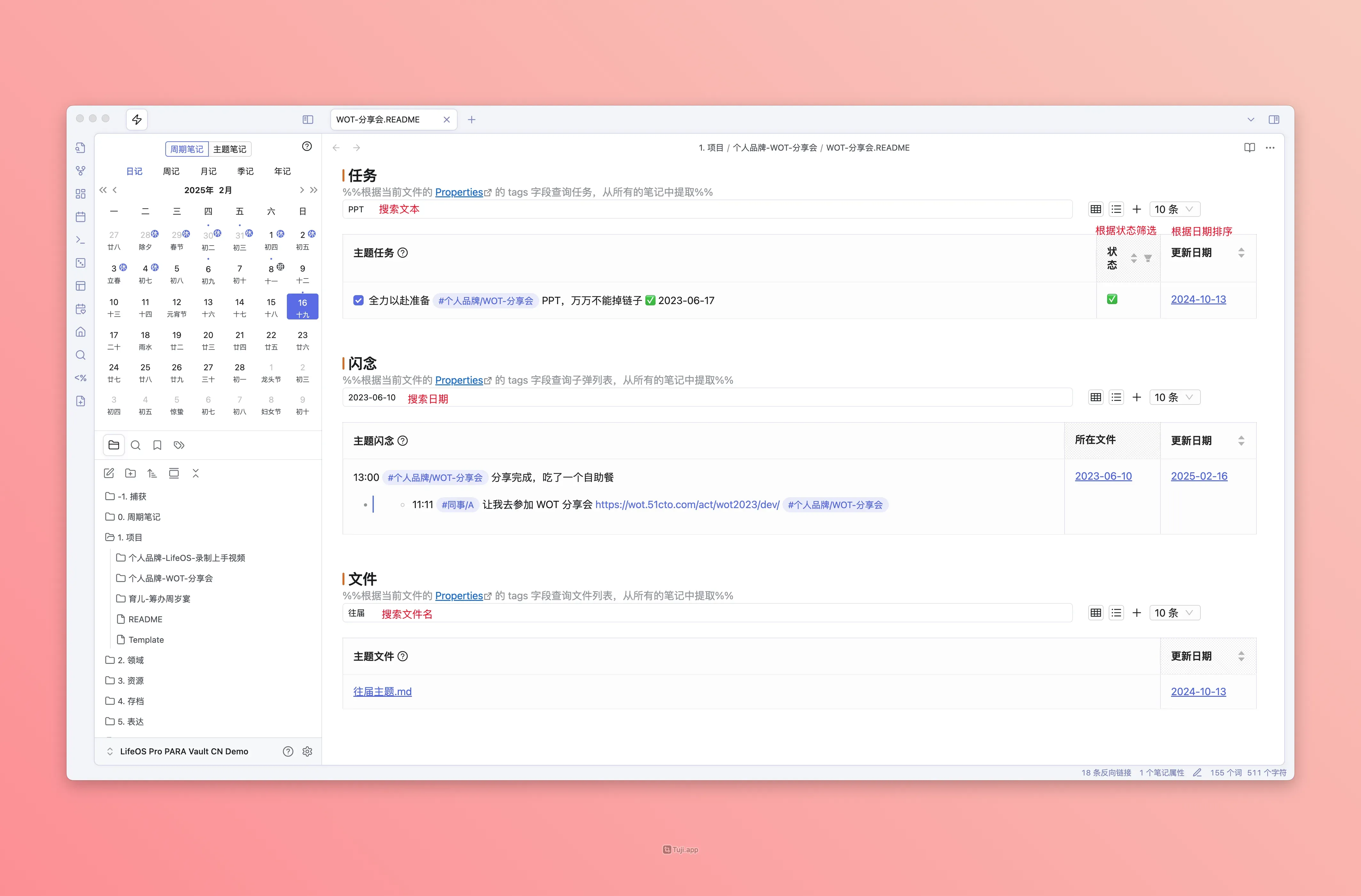This screenshot has width=1361, height=896.
Task: Select the 周记 tab
Action: coord(171,171)
